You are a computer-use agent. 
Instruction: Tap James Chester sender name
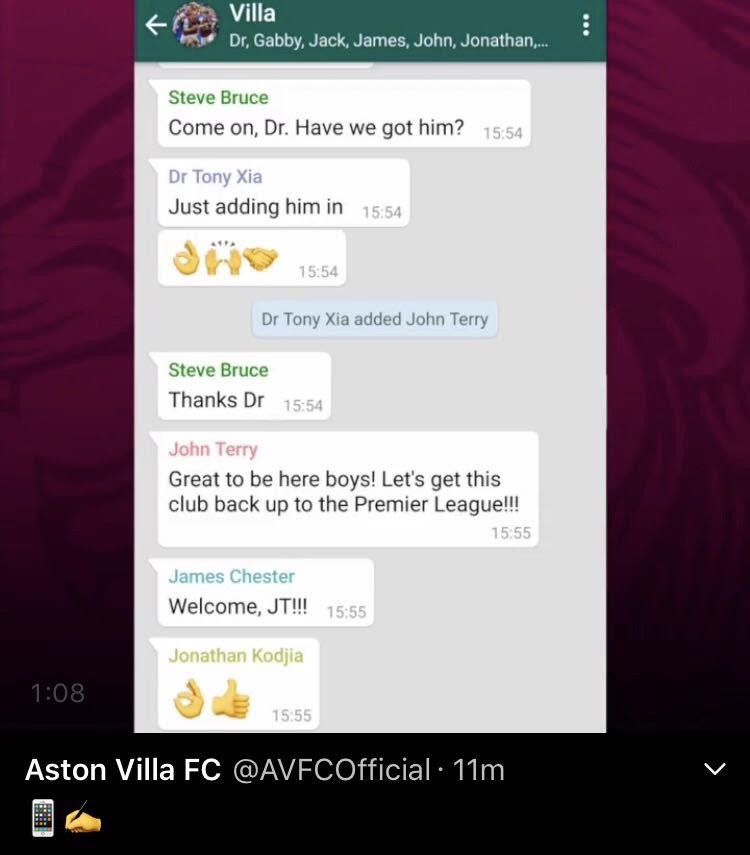(231, 576)
